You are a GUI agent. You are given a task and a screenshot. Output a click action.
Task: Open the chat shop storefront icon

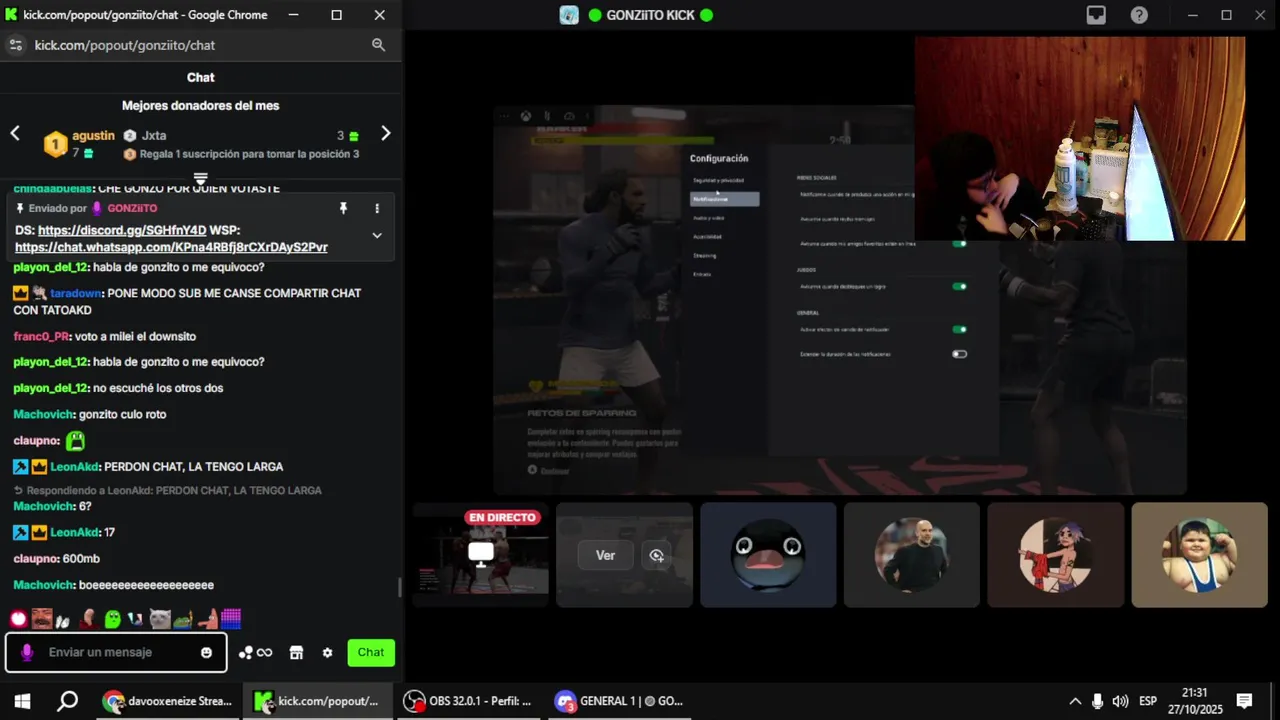pyautogui.click(x=296, y=652)
